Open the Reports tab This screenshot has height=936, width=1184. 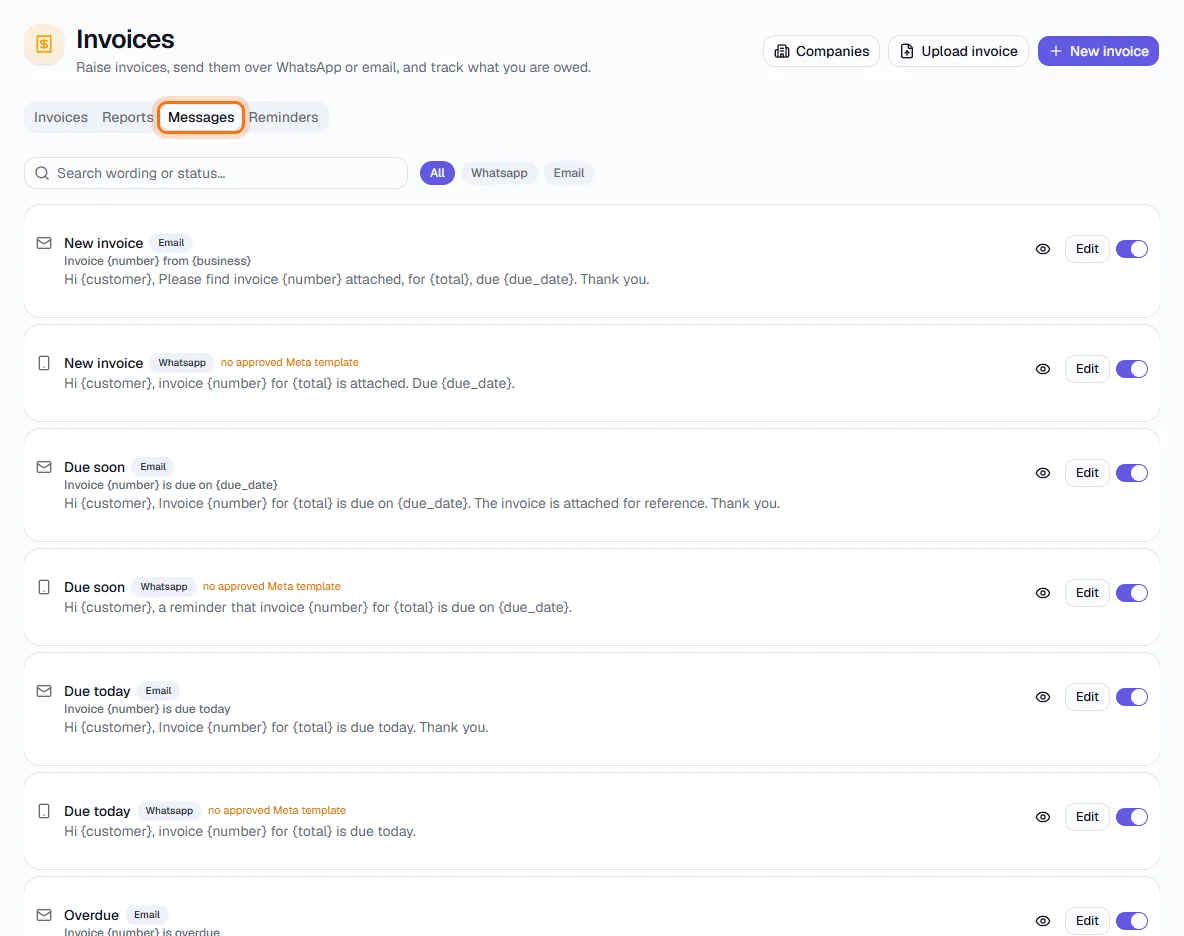tap(128, 117)
